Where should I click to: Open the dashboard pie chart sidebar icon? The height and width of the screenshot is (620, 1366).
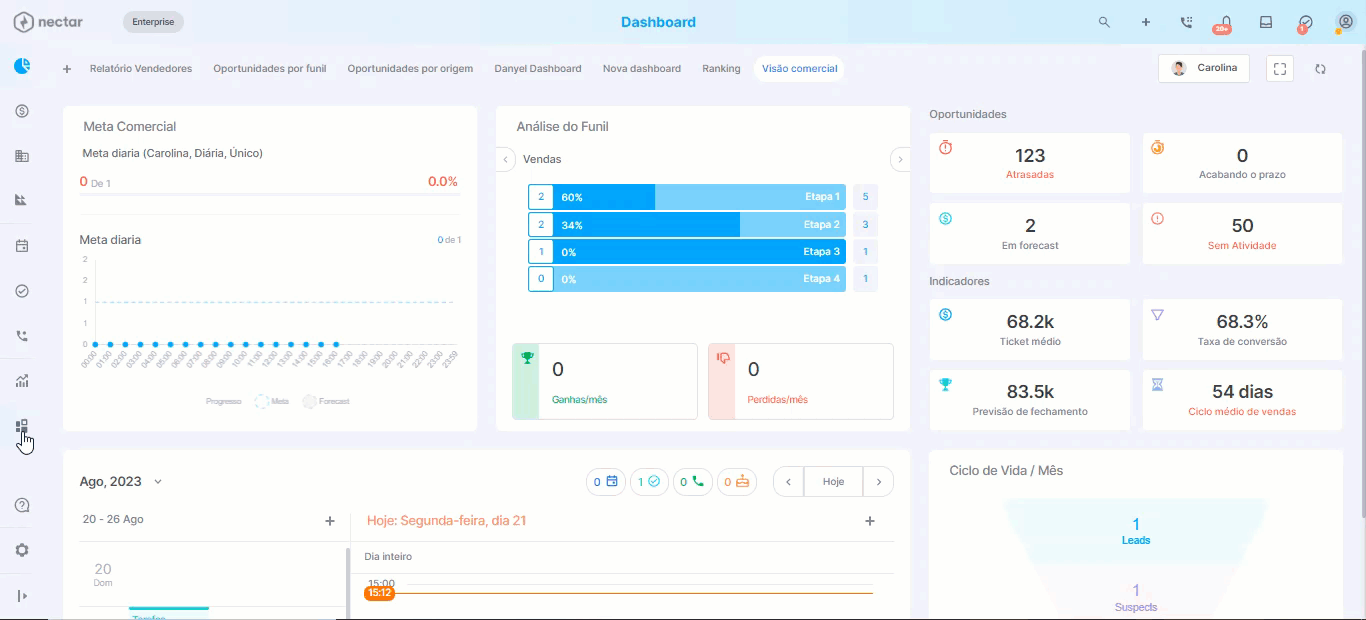(22, 66)
